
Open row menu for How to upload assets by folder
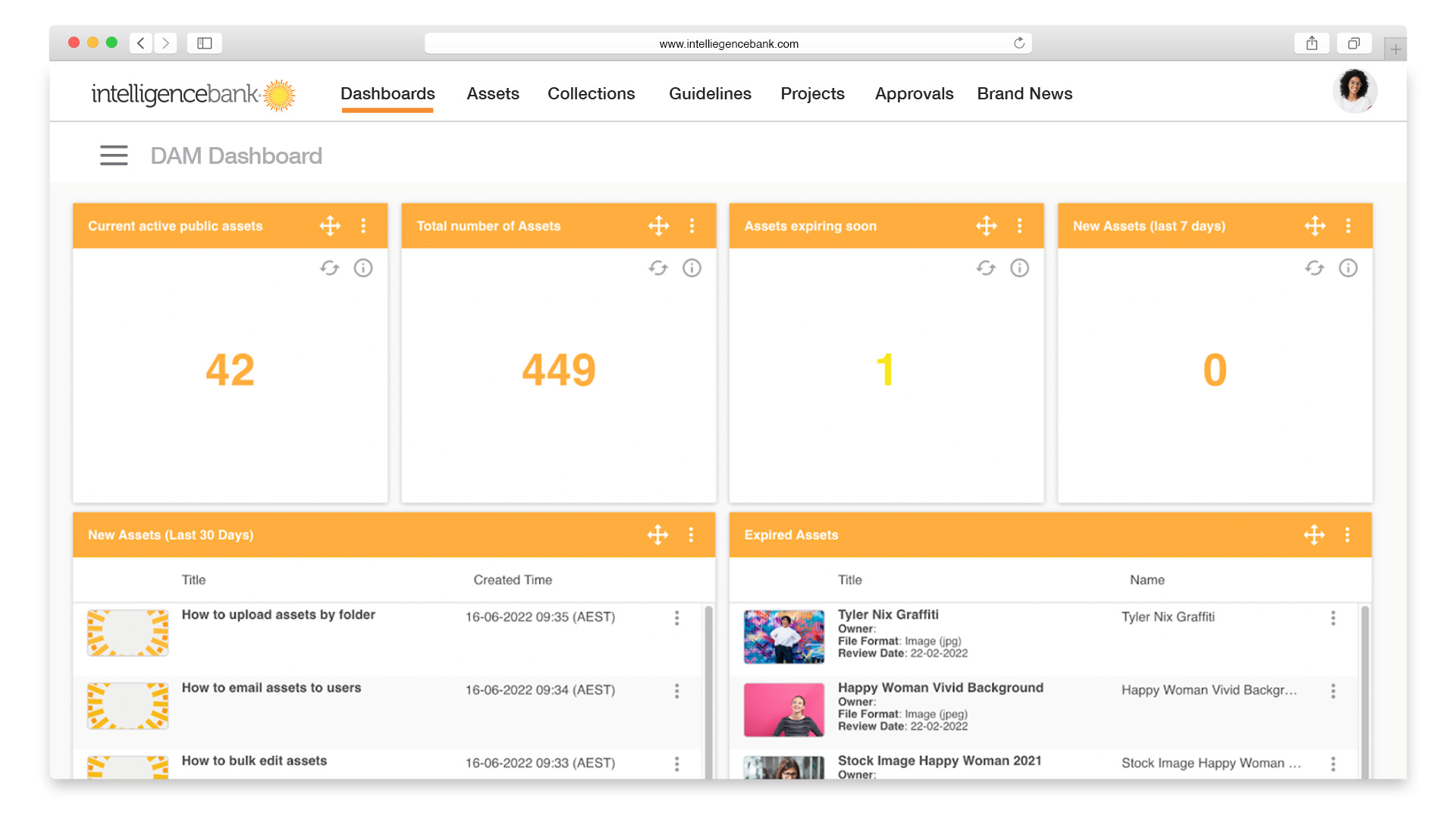[676, 618]
